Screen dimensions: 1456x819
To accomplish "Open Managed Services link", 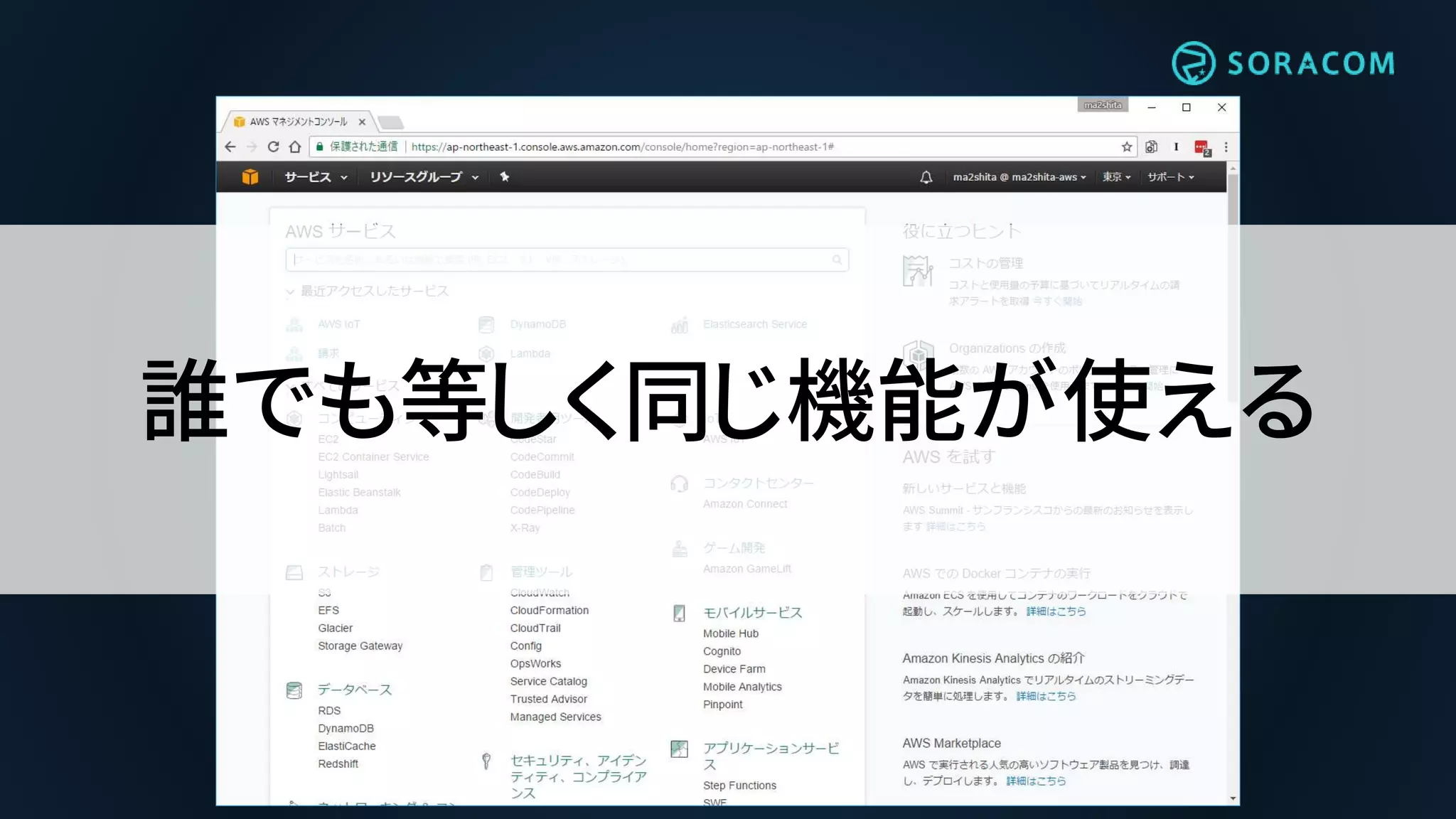I will [556, 717].
